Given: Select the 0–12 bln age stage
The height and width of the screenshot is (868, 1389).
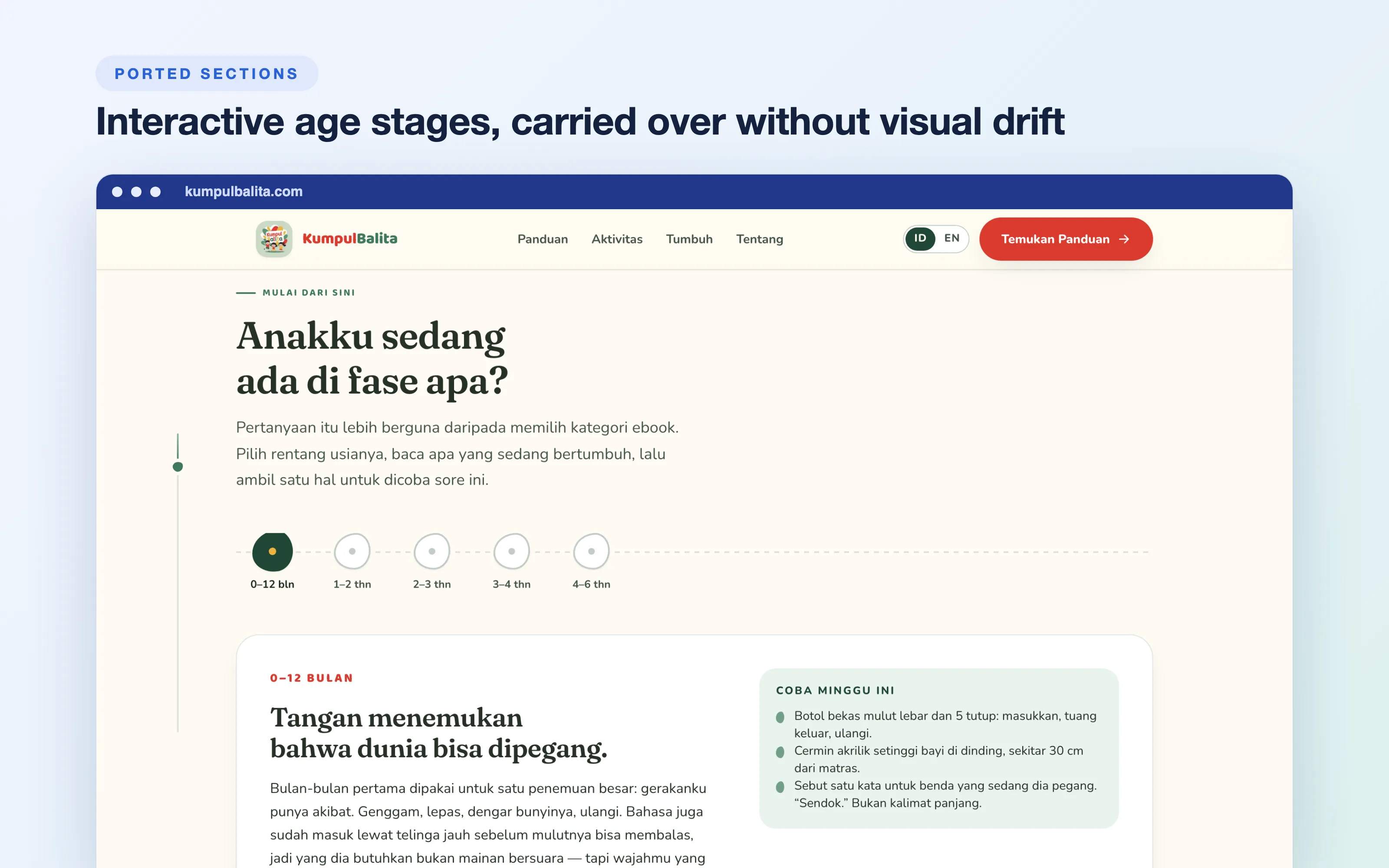Looking at the screenshot, I should (272, 562).
